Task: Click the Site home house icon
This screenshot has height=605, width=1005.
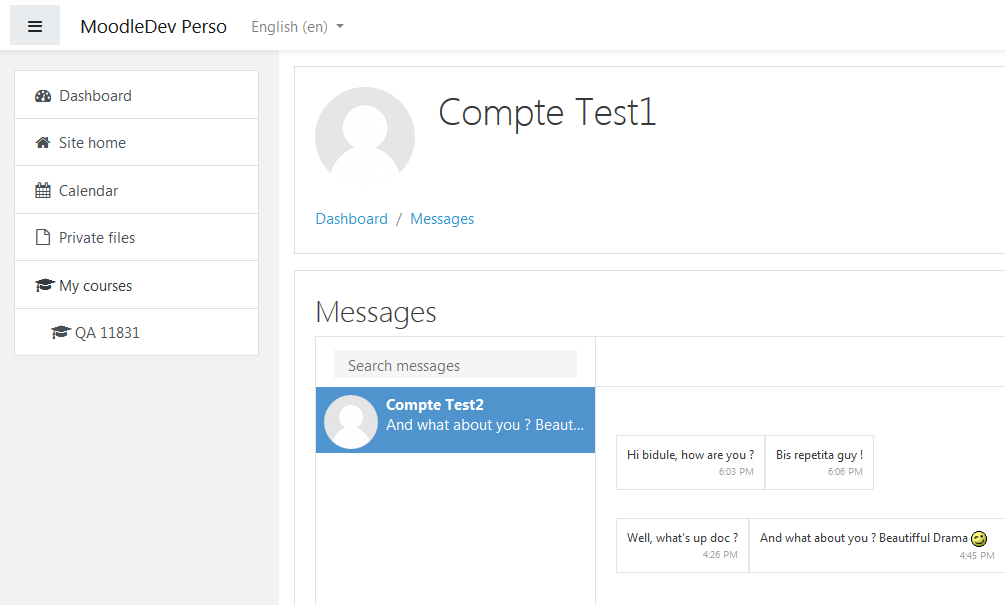Action: [x=43, y=143]
